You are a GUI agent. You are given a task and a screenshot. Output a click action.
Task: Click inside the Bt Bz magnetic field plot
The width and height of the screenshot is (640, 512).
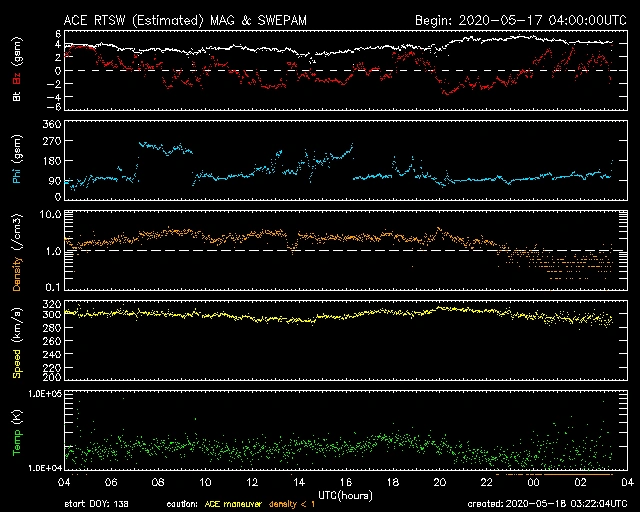[x=346, y=70]
